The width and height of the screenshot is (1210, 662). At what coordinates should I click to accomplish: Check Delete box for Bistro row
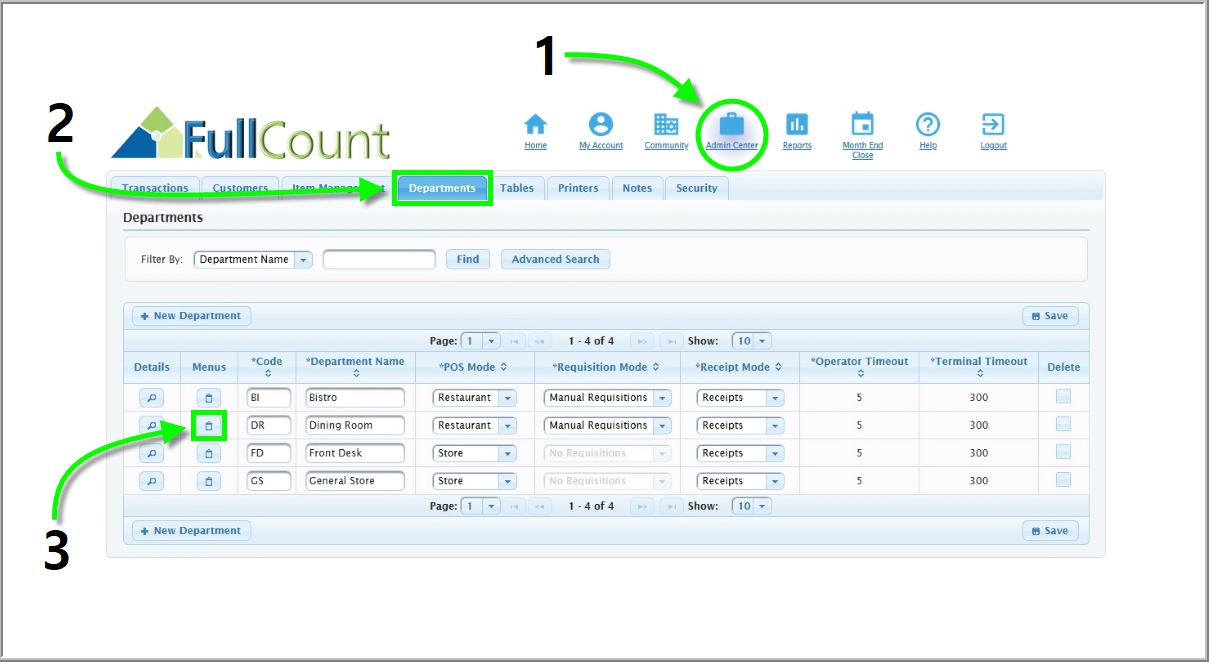click(x=1063, y=397)
